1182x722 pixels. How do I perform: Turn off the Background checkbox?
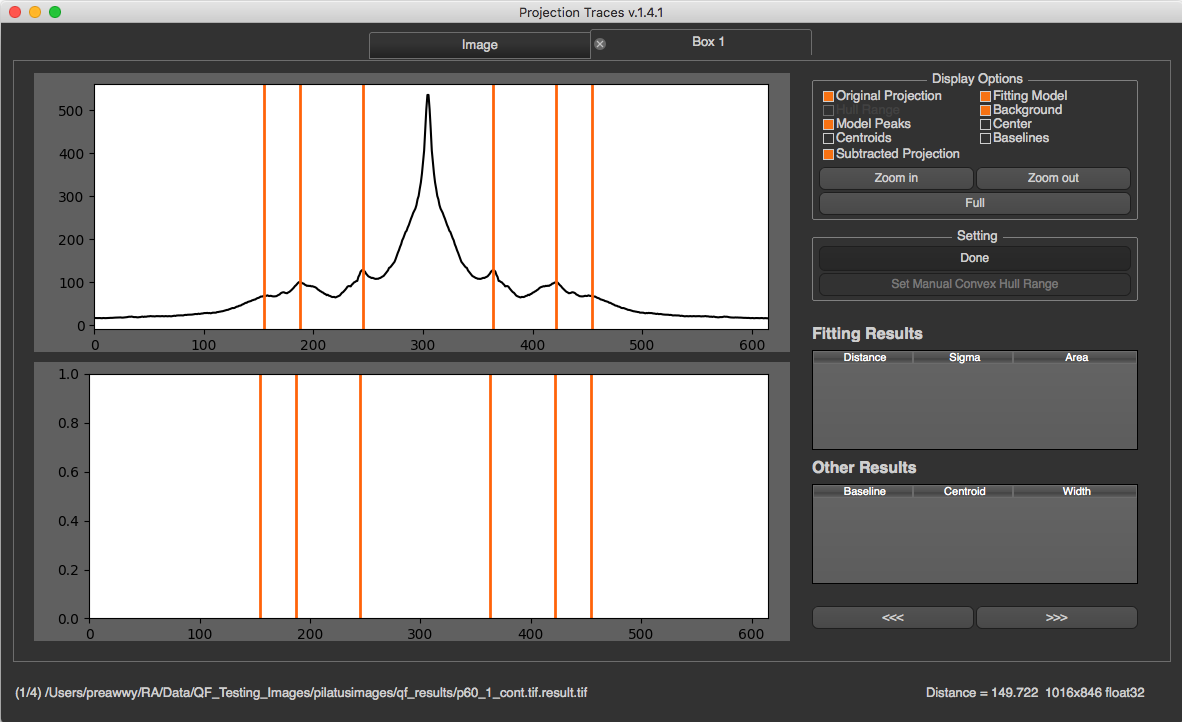click(x=985, y=110)
